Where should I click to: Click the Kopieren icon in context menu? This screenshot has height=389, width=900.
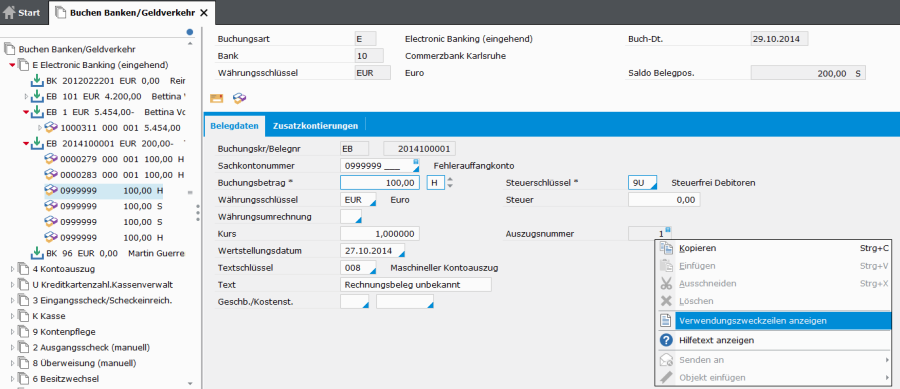[x=666, y=248]
